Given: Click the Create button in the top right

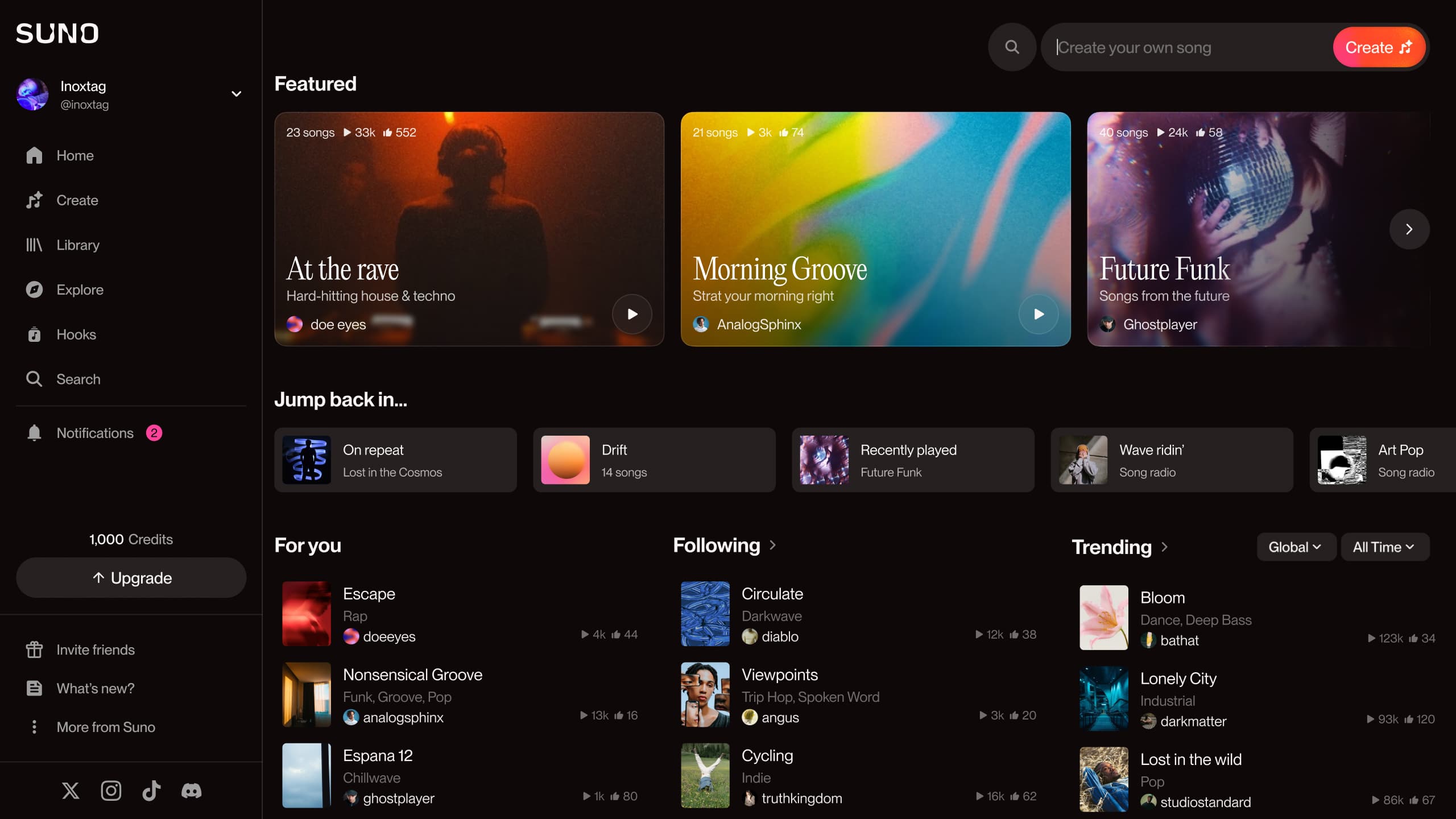Looking at the screenshot, I should [1379, 47].
